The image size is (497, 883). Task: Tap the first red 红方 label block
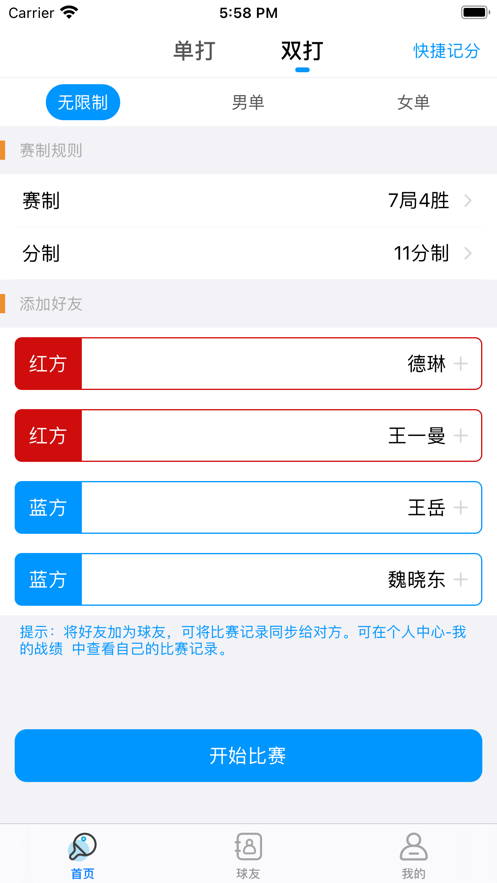point(48,364)
